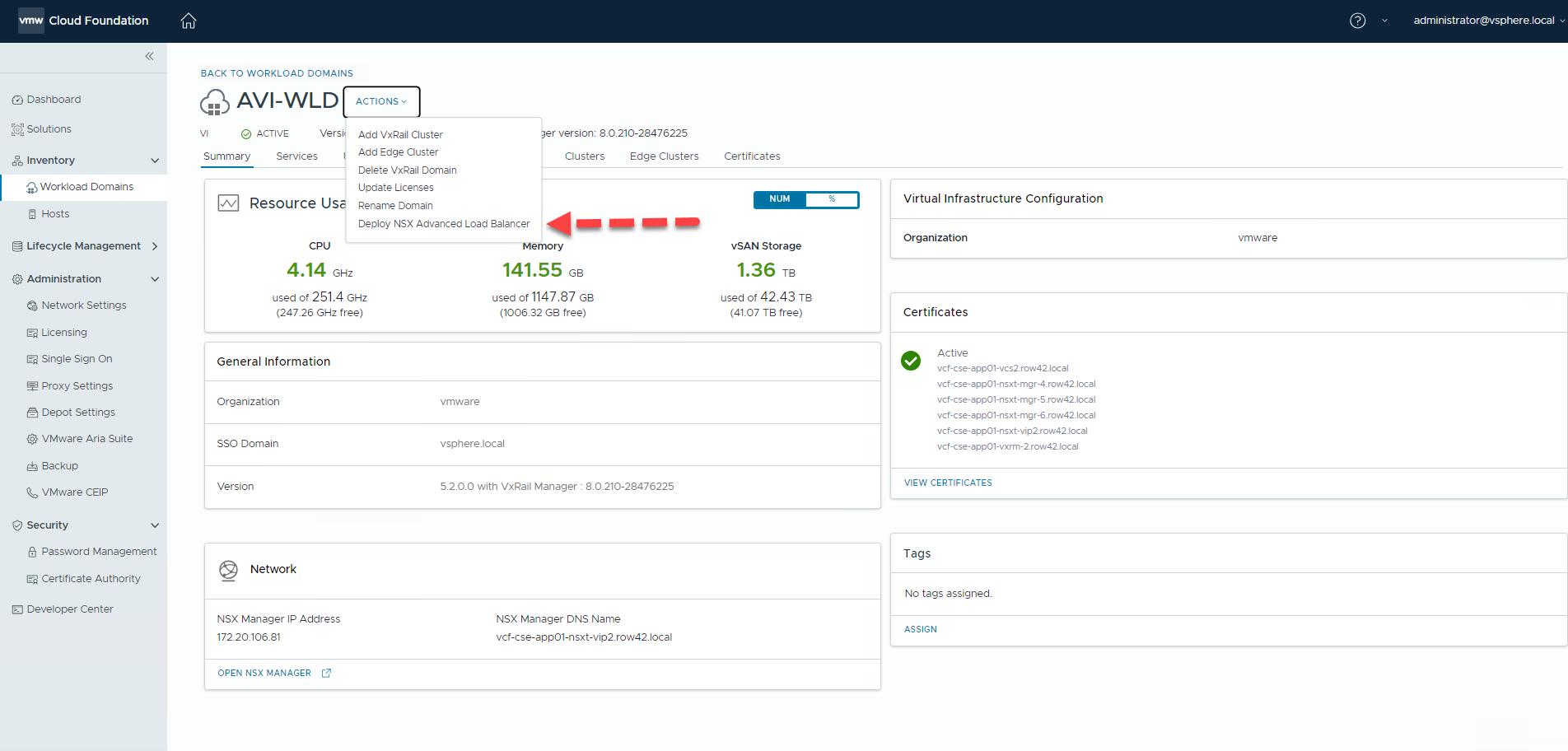The image size is (1568, 751).
Task: Open Password Management page
Action: click(x=99, y=552)
